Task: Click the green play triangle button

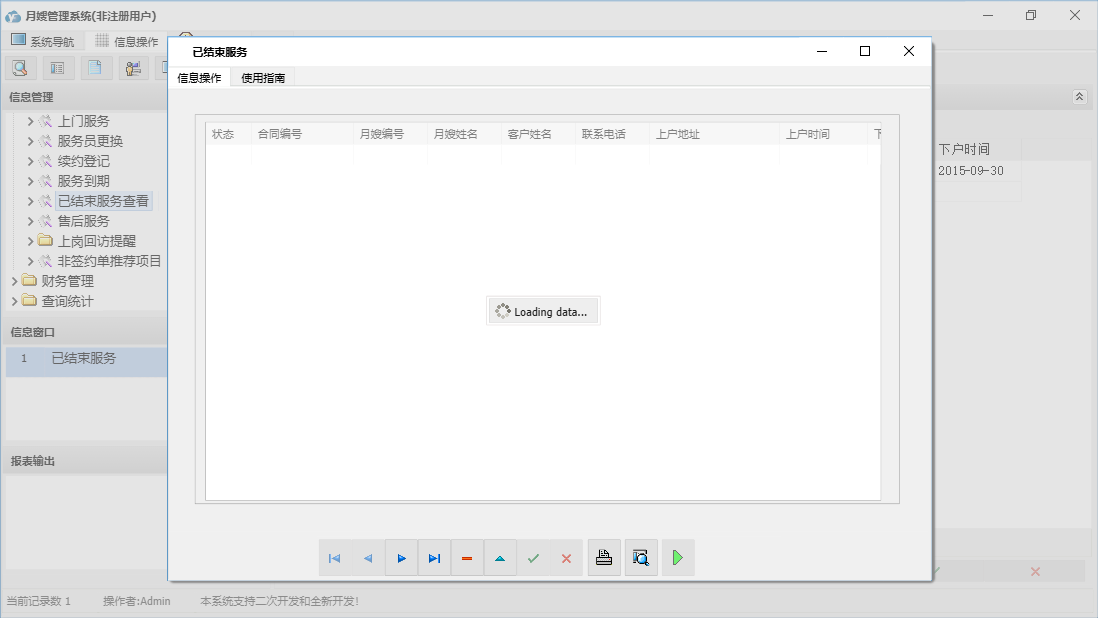Action: (678, 558)
